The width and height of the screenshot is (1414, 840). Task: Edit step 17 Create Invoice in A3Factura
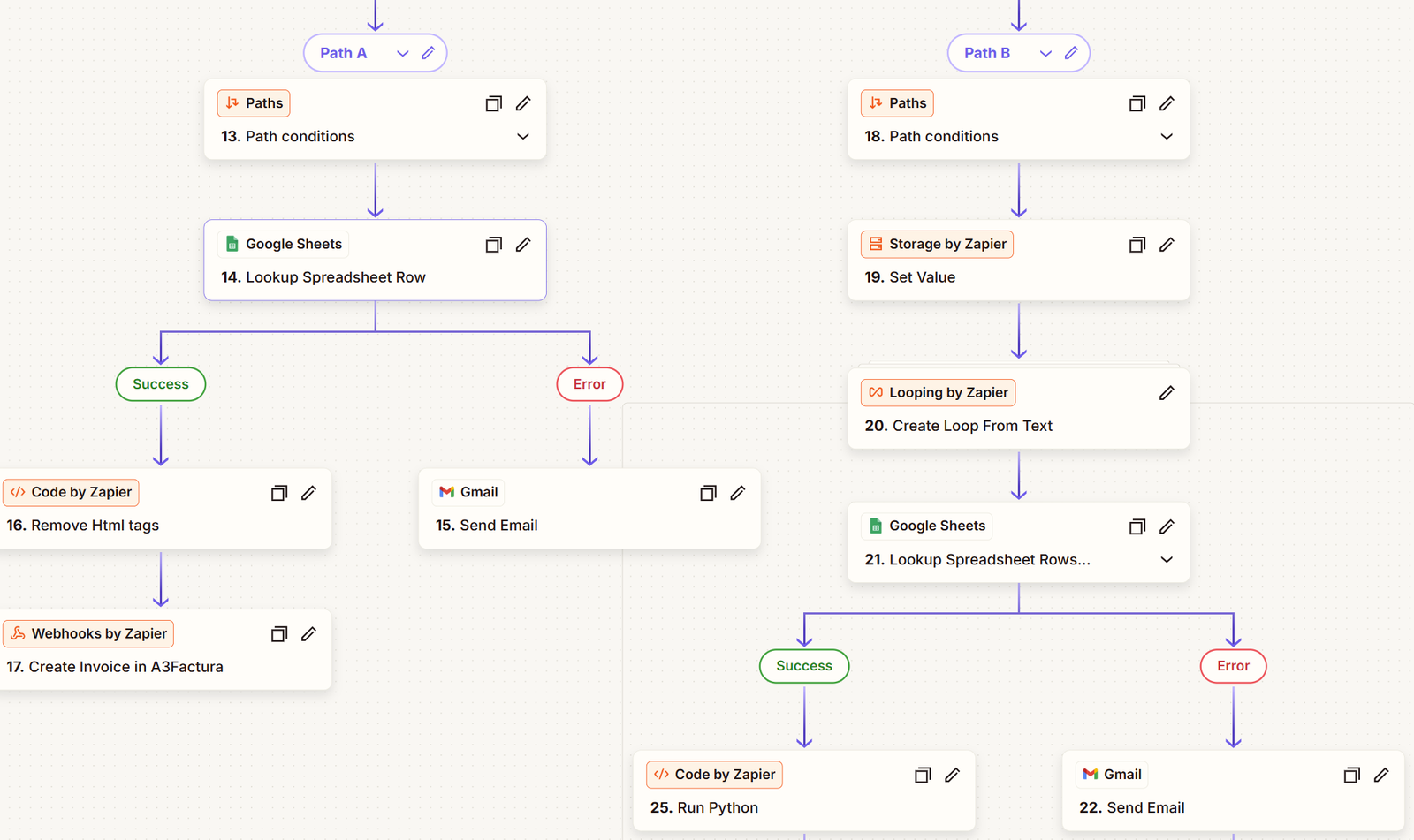click(x=308, y=634)
